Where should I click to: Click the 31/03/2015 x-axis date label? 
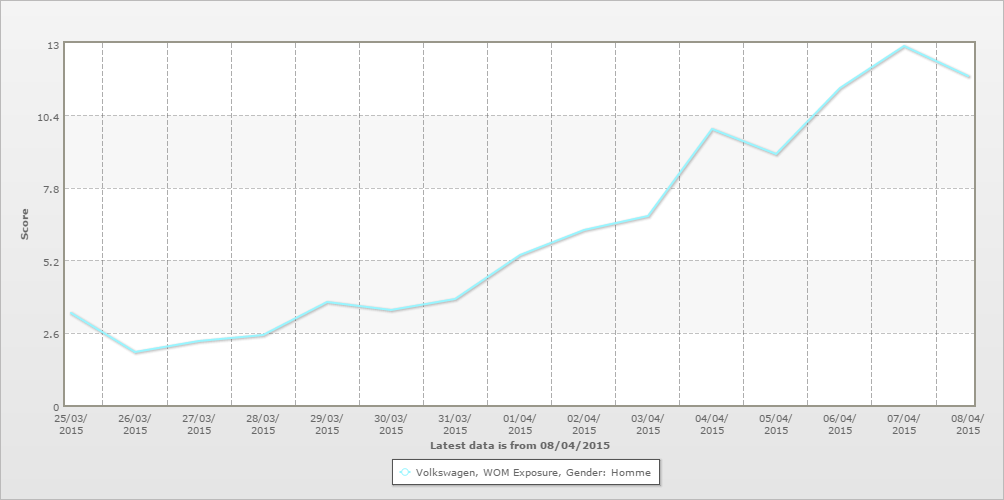[x=455, y=424]
